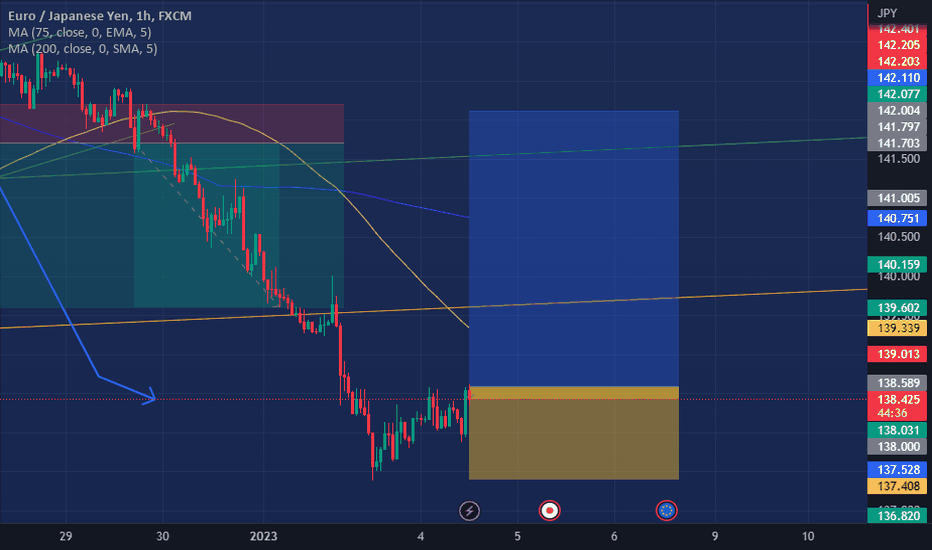The height and width of the screenshot is (550, 932).
Task: Click the 29 date label on time axis
Action: click(66, 536)
